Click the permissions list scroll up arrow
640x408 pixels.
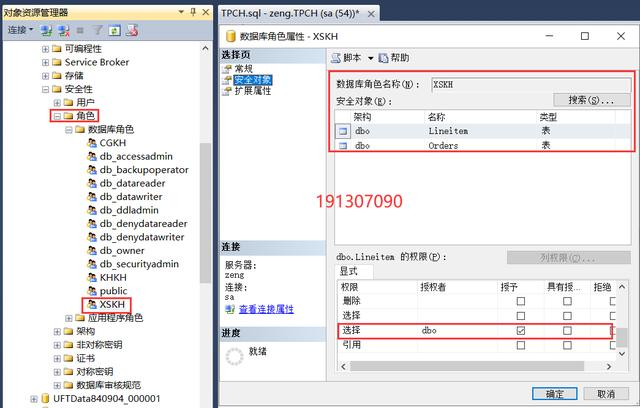click(622, 287)
